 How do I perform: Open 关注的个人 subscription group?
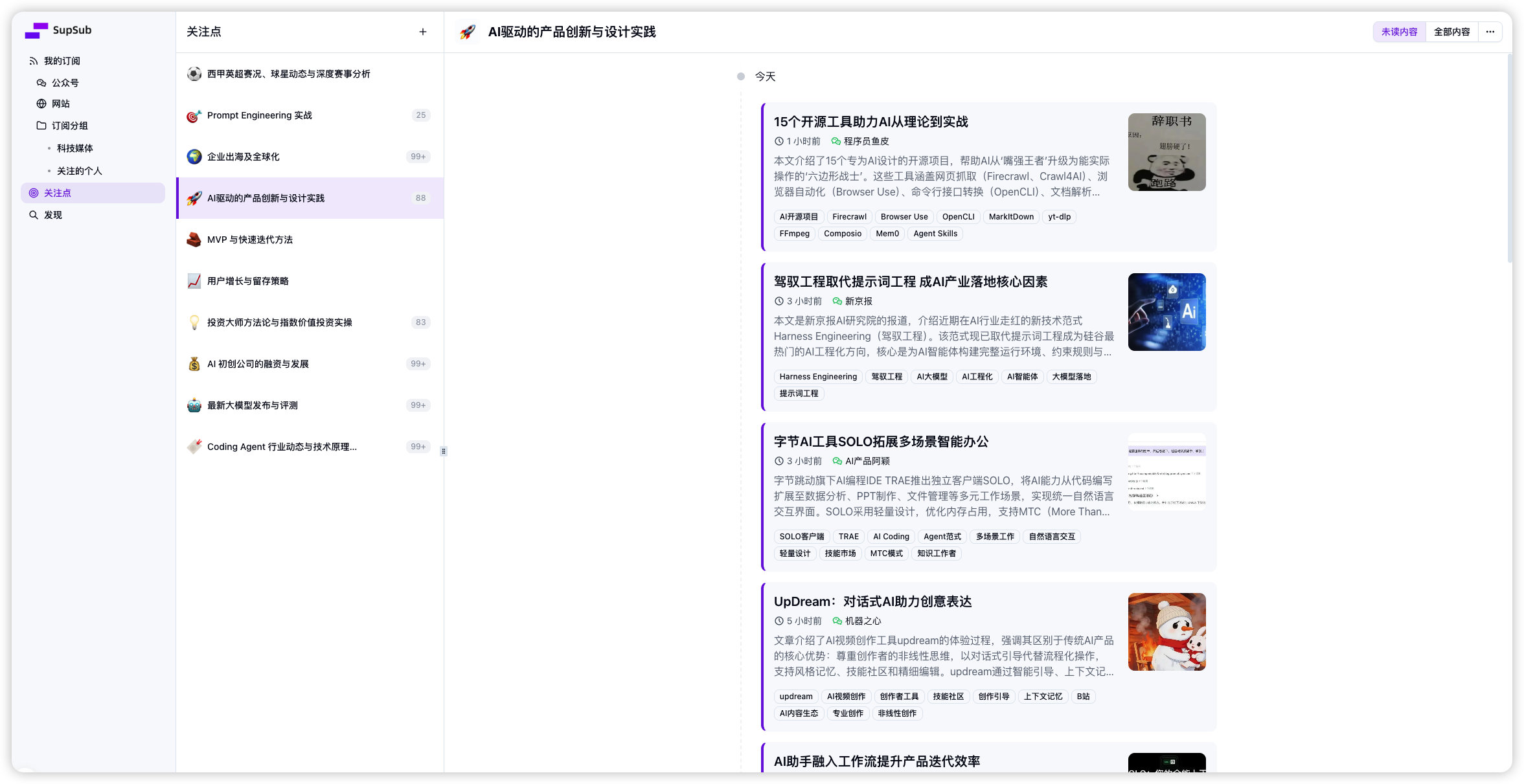80,171
